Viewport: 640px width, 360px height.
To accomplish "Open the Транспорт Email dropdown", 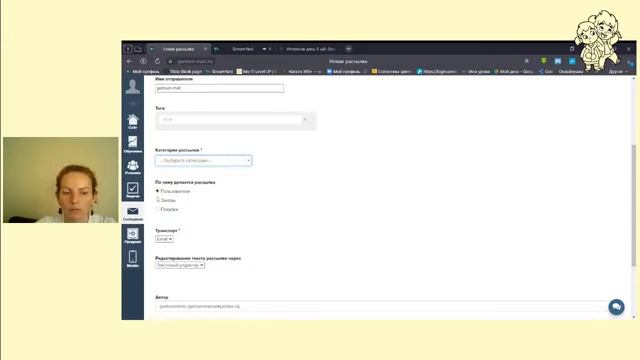I will pyautogui.click(x=164, y=239).
